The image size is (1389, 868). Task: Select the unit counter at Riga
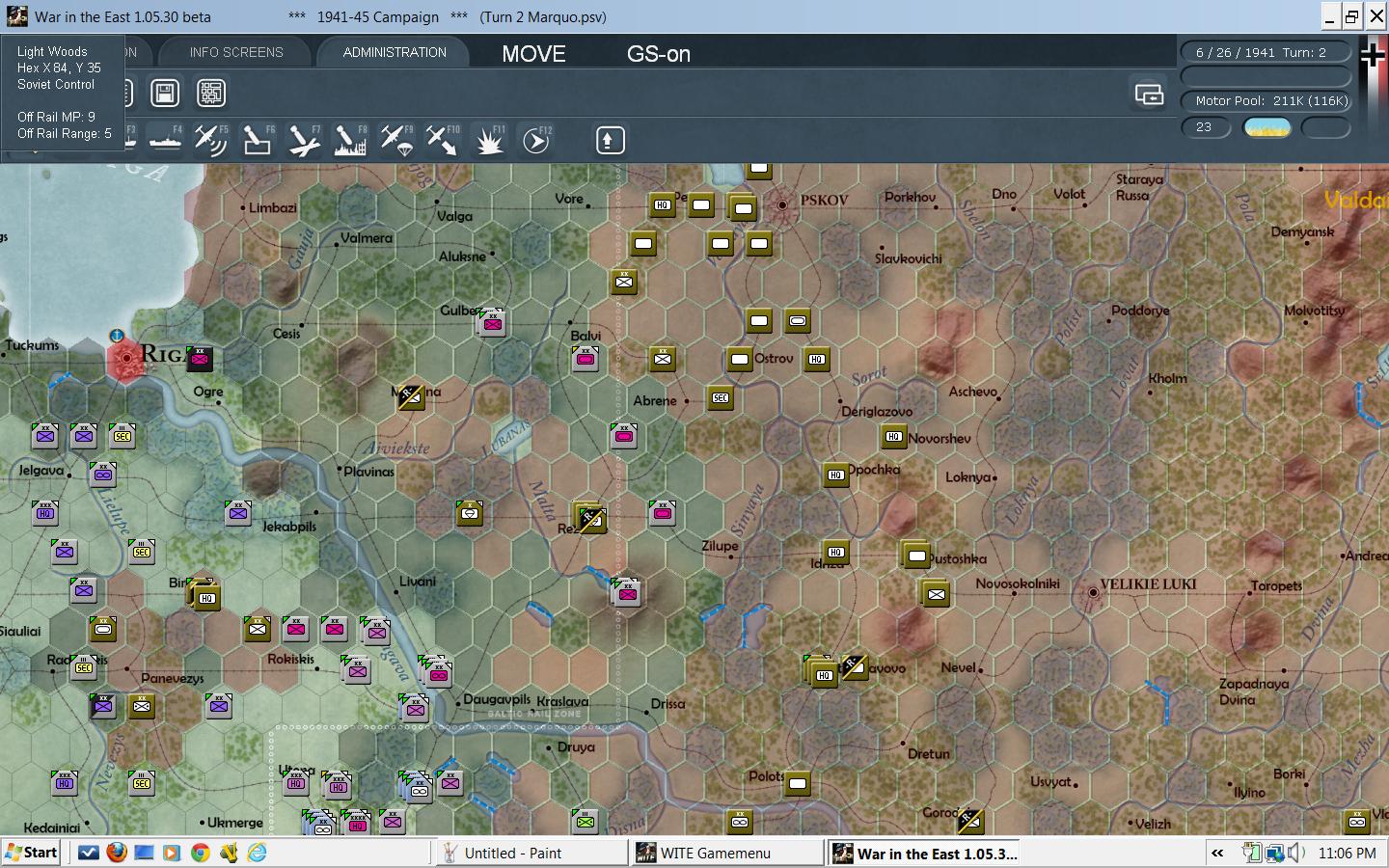(x=199, y=359)
